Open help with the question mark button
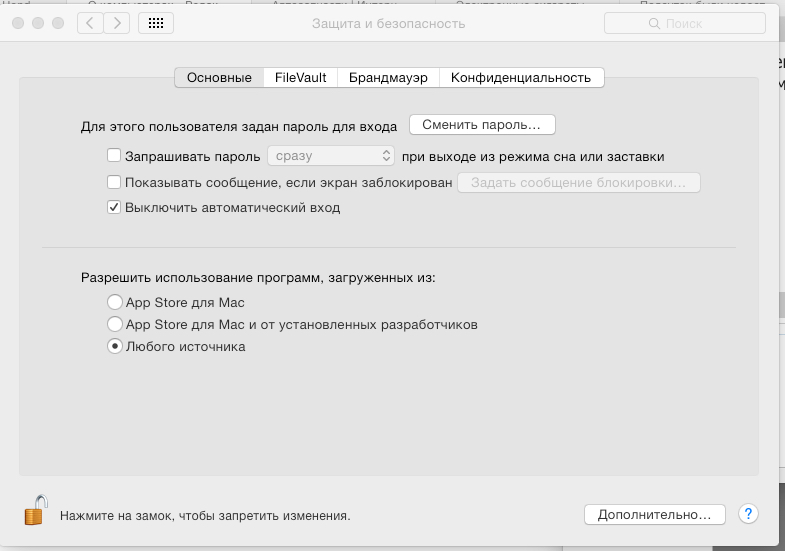 (748, 514)
